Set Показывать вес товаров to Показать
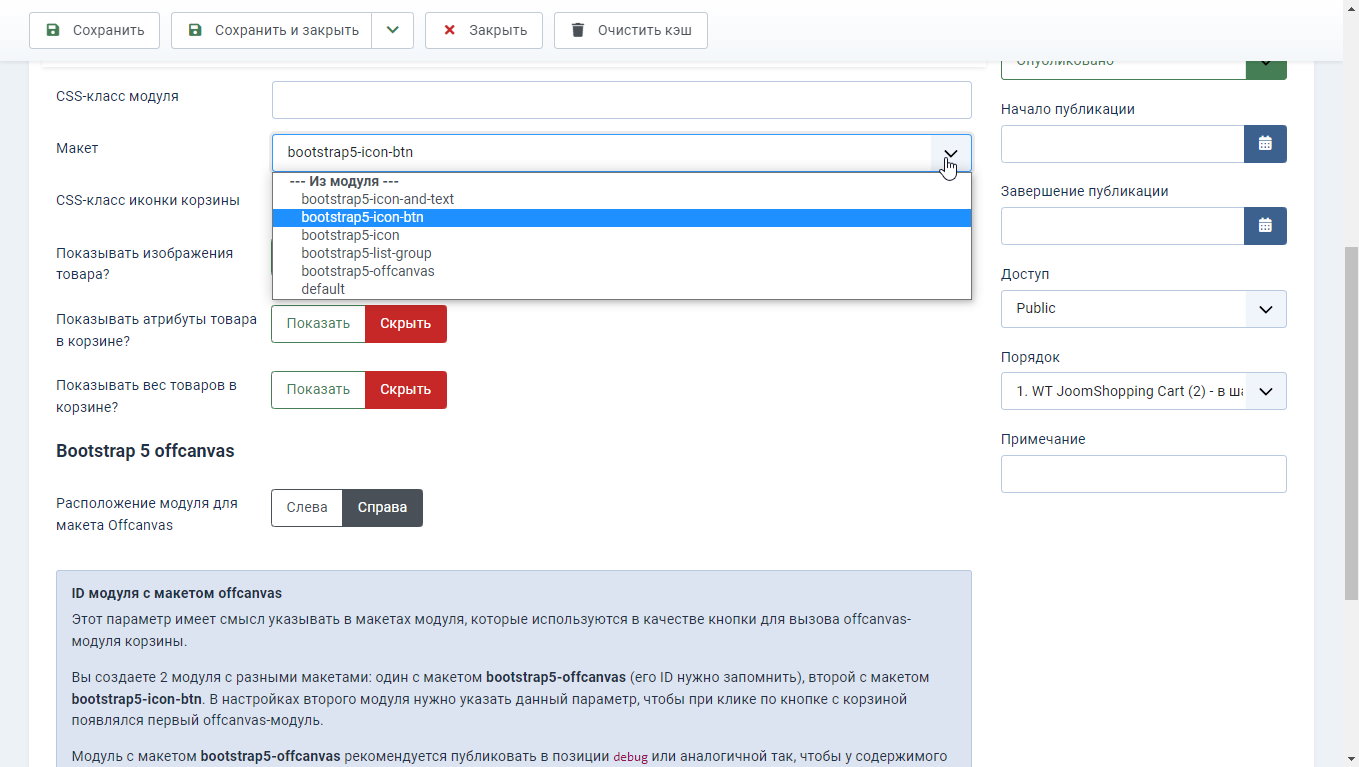 [x=318, y=390]
